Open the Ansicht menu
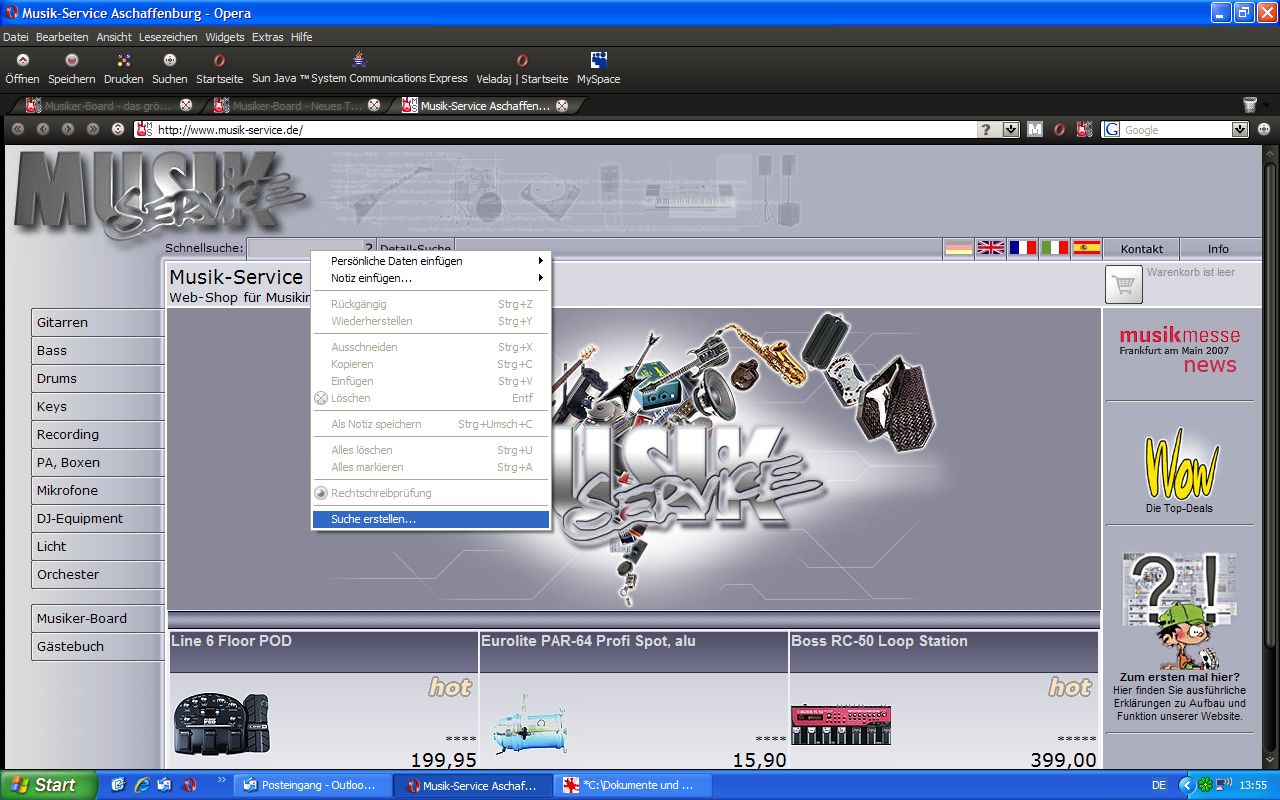The height and width of the screenshot is (800, 1280). 114,37
